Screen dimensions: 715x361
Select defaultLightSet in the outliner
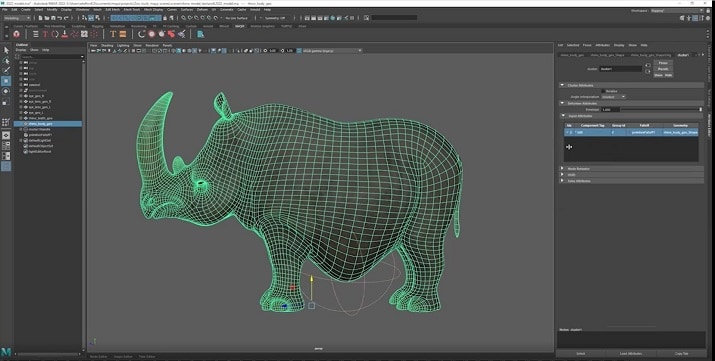(41, 140)
